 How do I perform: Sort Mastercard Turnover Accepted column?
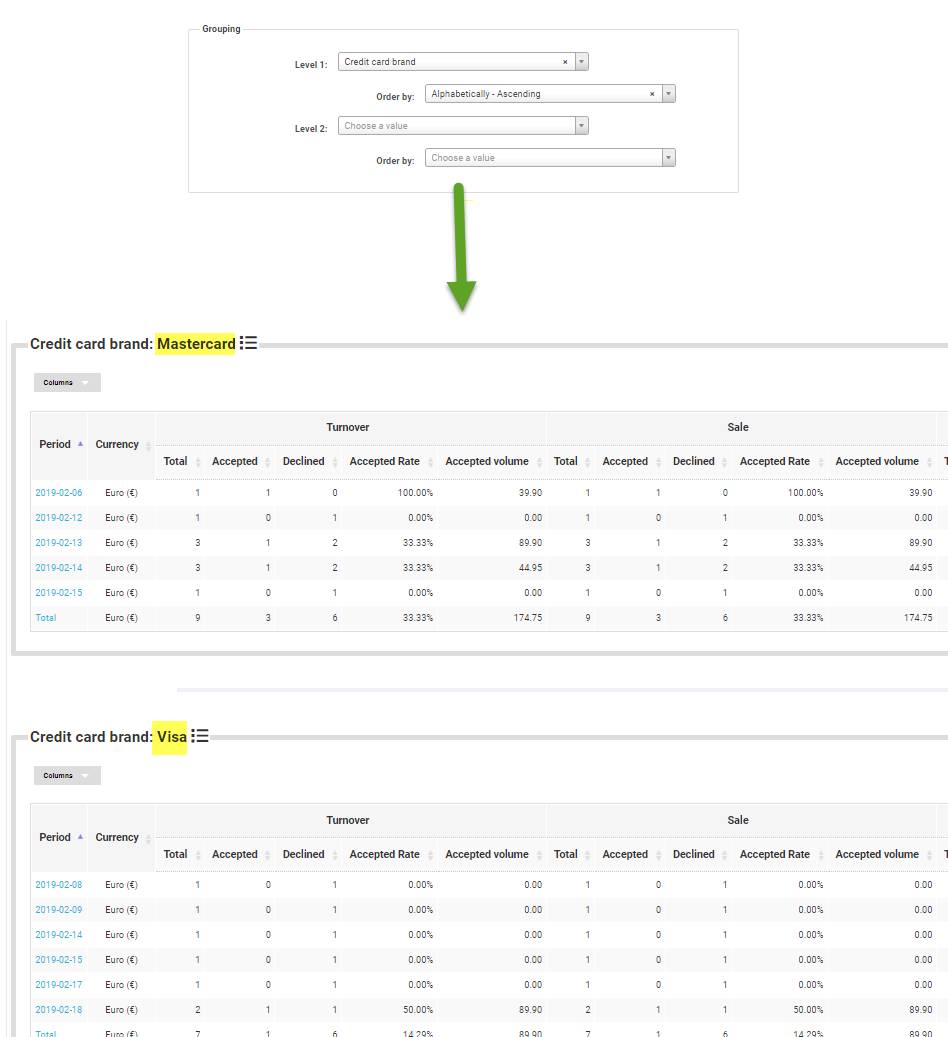239,462
